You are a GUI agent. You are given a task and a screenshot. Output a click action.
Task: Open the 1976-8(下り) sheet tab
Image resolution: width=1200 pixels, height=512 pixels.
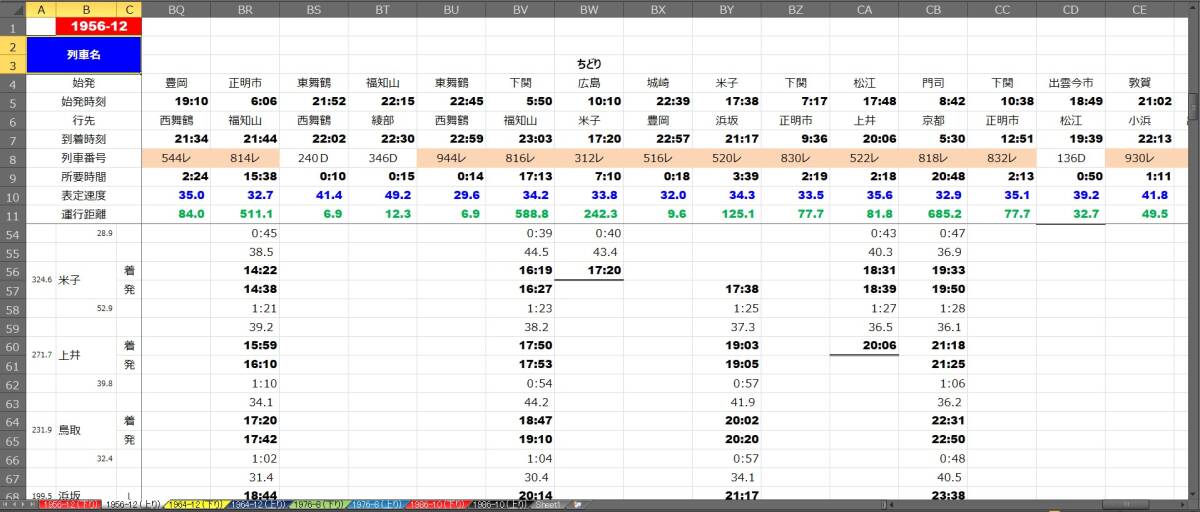click(319, 505)
